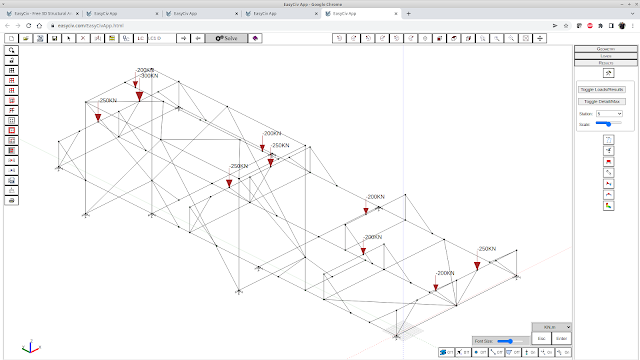Click the save (floppy disk) toolbar icon
640x360 pixels.
pyautogui.click(x=54, y=38)
